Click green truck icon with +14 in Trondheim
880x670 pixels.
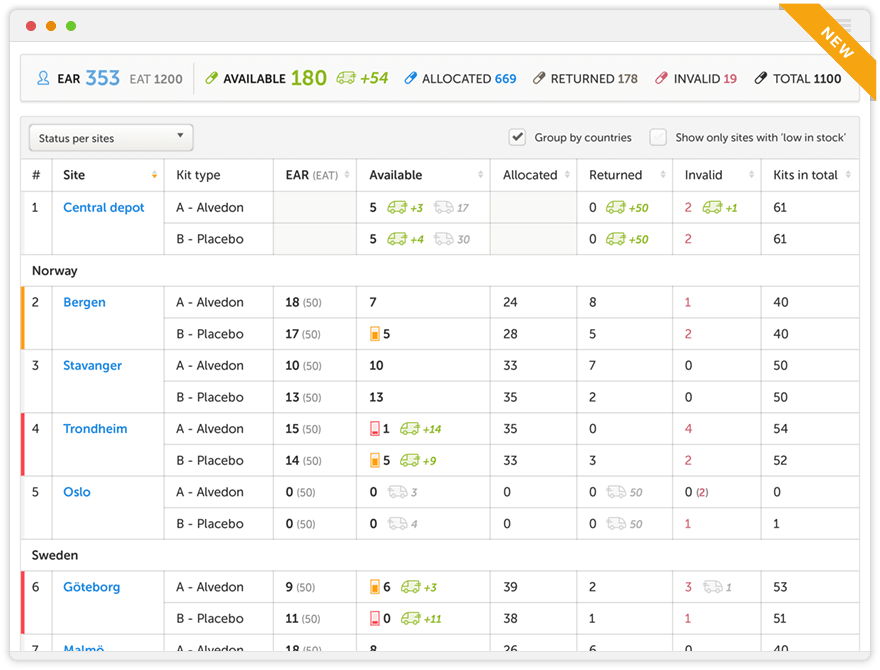pos(409,429)
